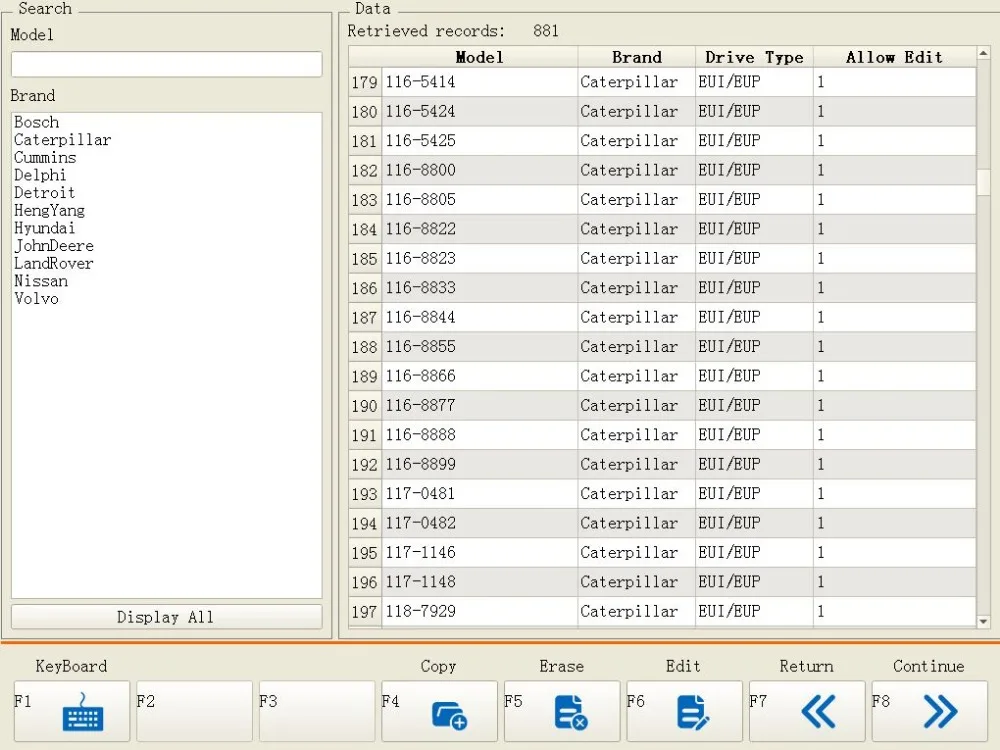Click the table vertical scrollbar thumb
The height and width of the screenshot is (750, 1000).
(x=983, y=183)
